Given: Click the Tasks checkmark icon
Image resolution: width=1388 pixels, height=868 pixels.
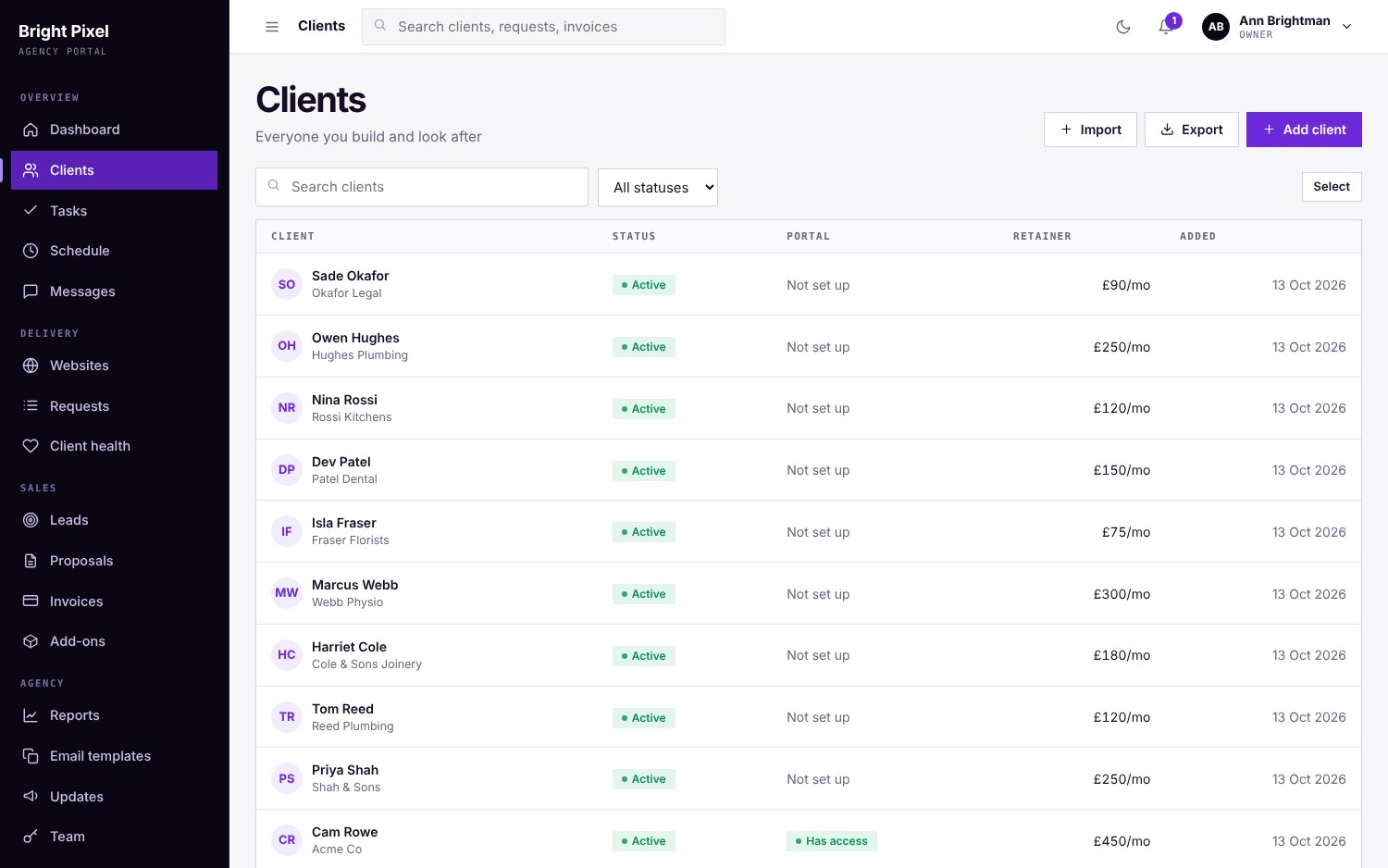Looking at the screenshot, I should (x=31, y=211).
